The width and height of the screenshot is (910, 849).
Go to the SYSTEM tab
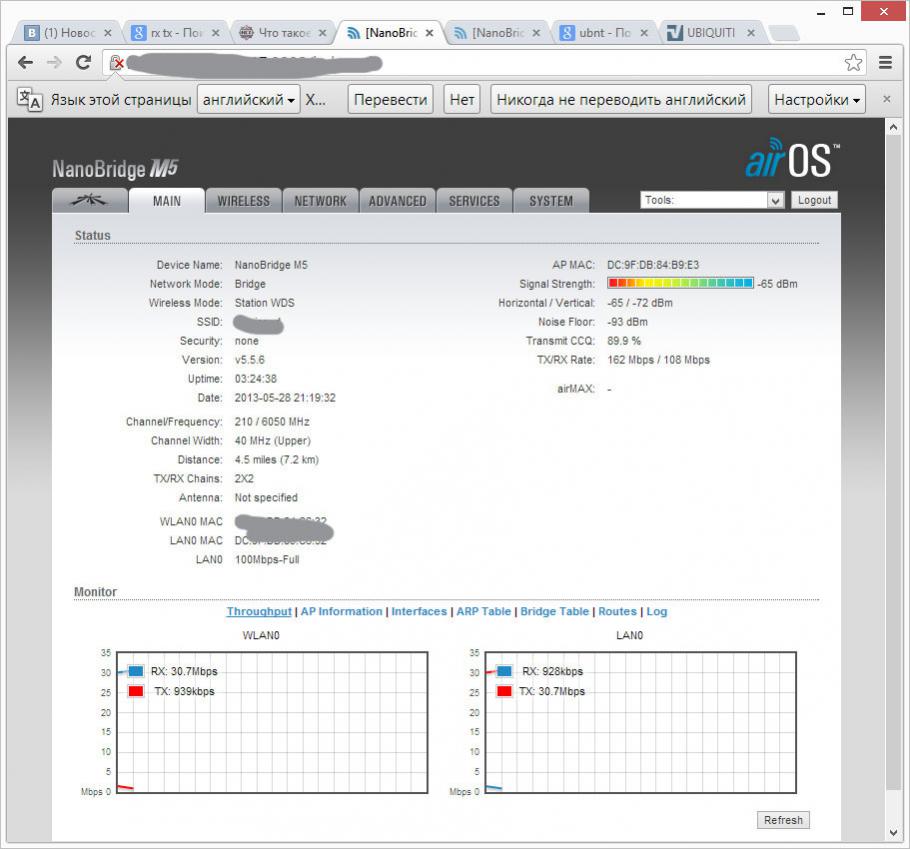coord(551,201)
